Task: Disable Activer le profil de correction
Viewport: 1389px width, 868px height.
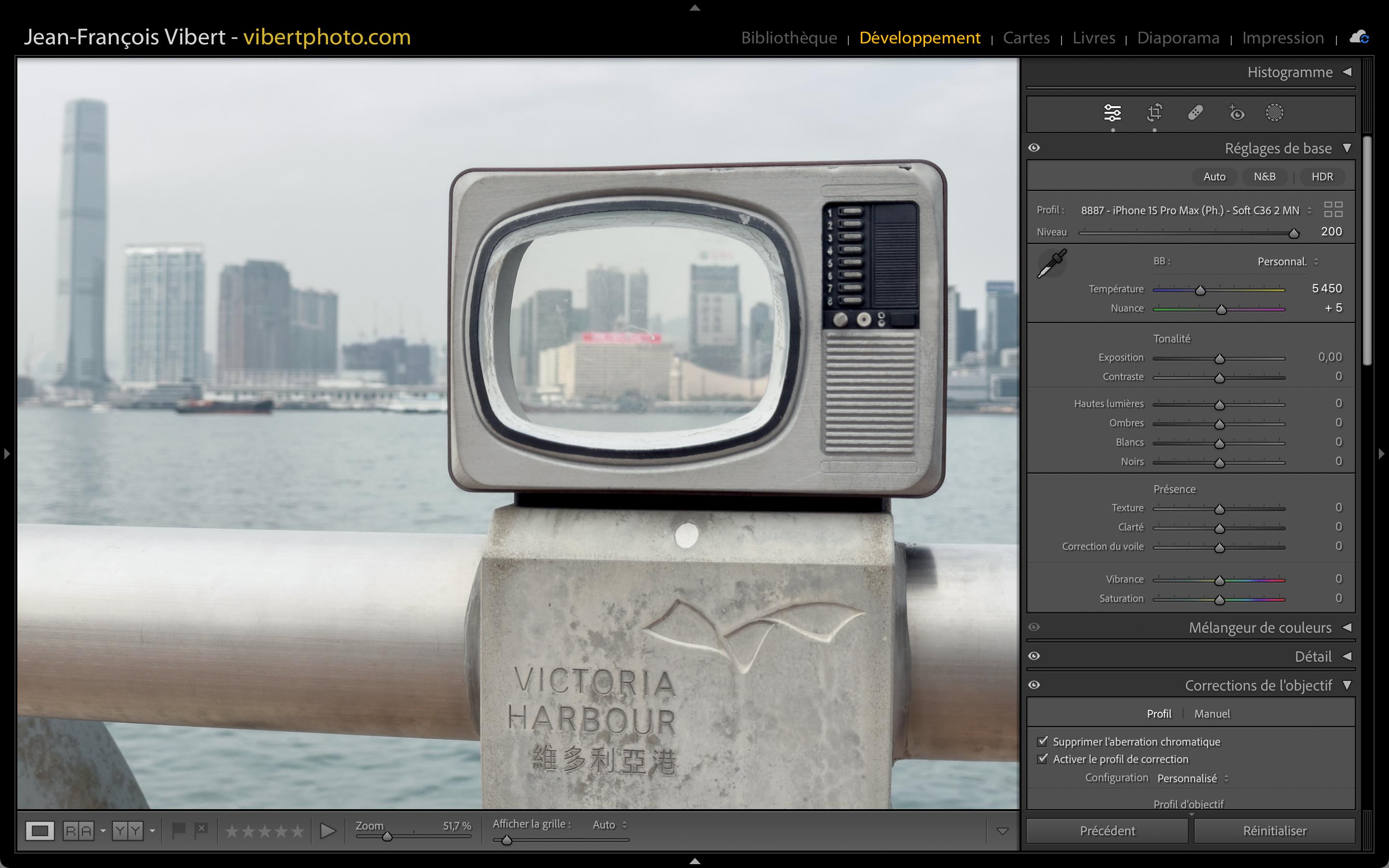Action: click(x=1043, y=759)
